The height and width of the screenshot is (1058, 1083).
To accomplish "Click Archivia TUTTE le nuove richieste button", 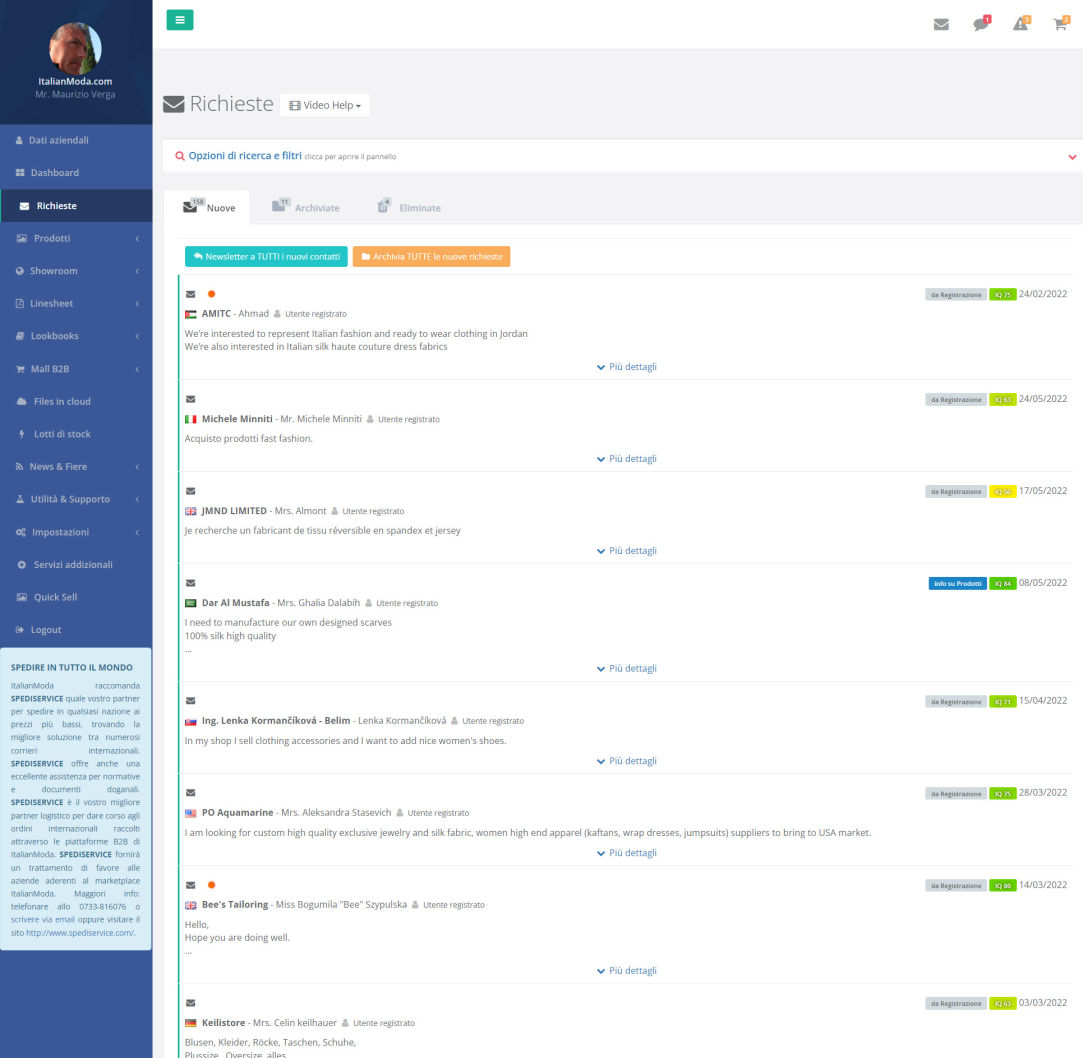I will click(431, 257).
